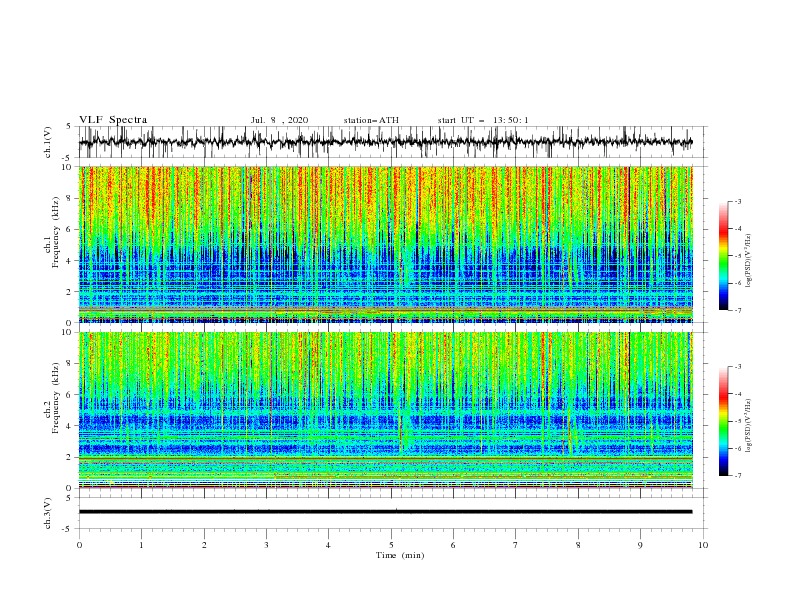Image resolution: width=792 pixels, height=612 pixels.
Task: Click the ch.2 "Frequency (kHz)" axis label
Action: (55, 398)
